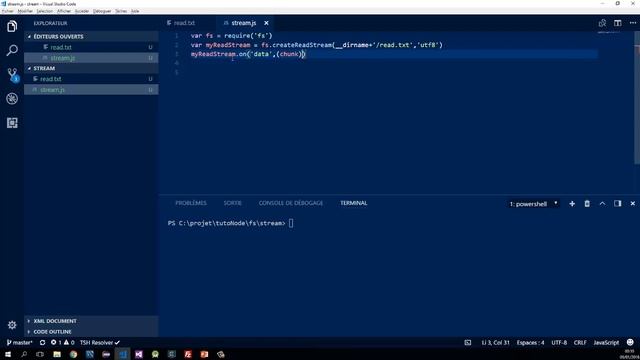Change indentation via Espaces : 4
The image size is (640, 360).
click(x=530, y=342)
